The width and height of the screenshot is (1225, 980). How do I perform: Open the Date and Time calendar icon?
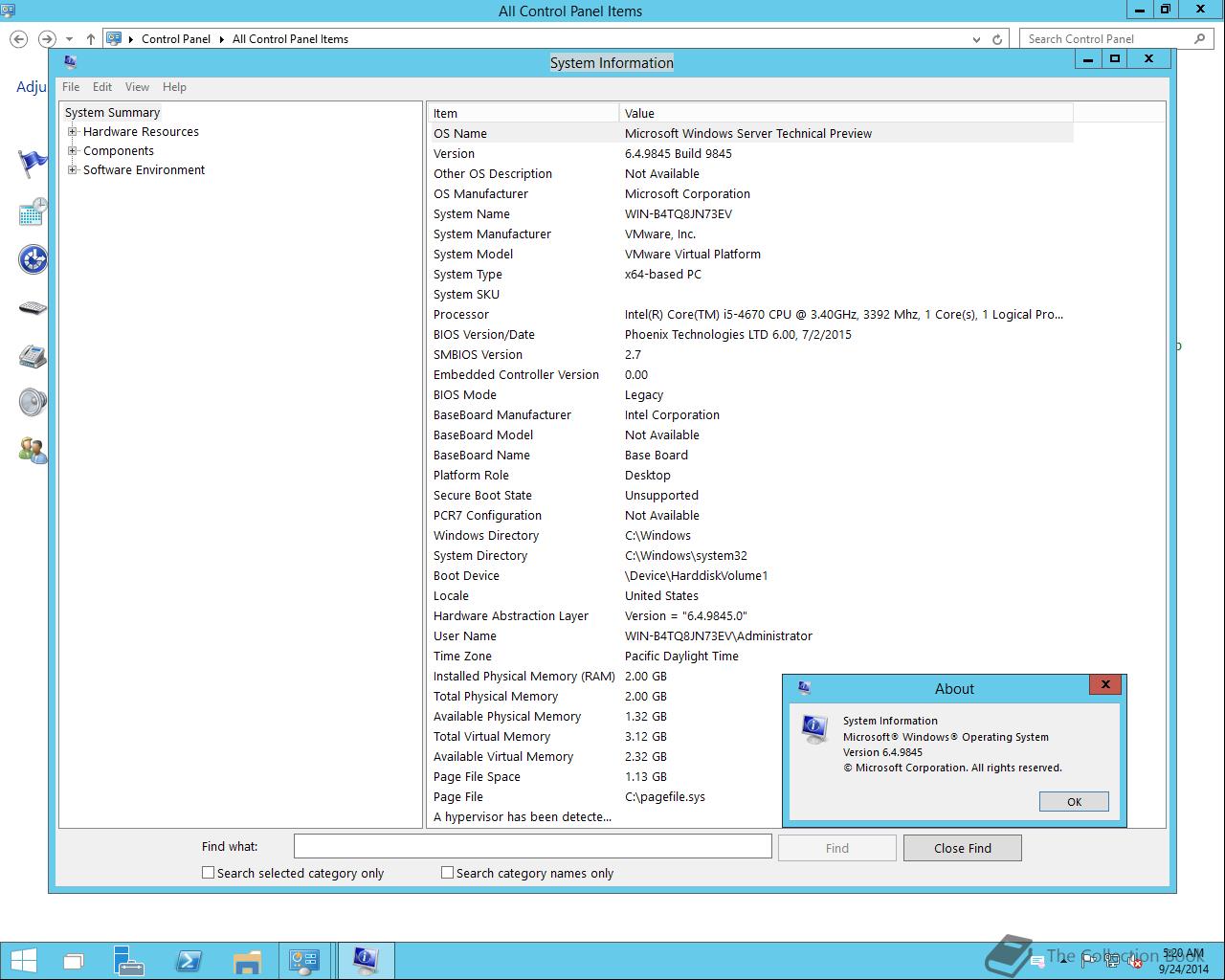[33, 212]
